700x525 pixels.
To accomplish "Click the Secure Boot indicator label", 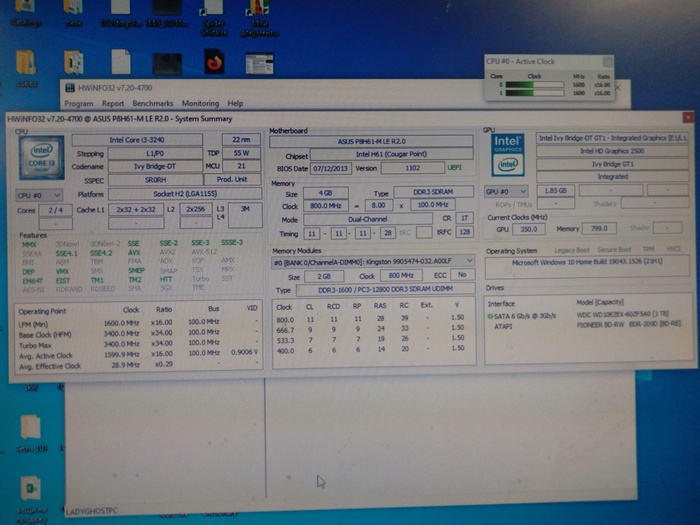I will click(x=614, y=250).
